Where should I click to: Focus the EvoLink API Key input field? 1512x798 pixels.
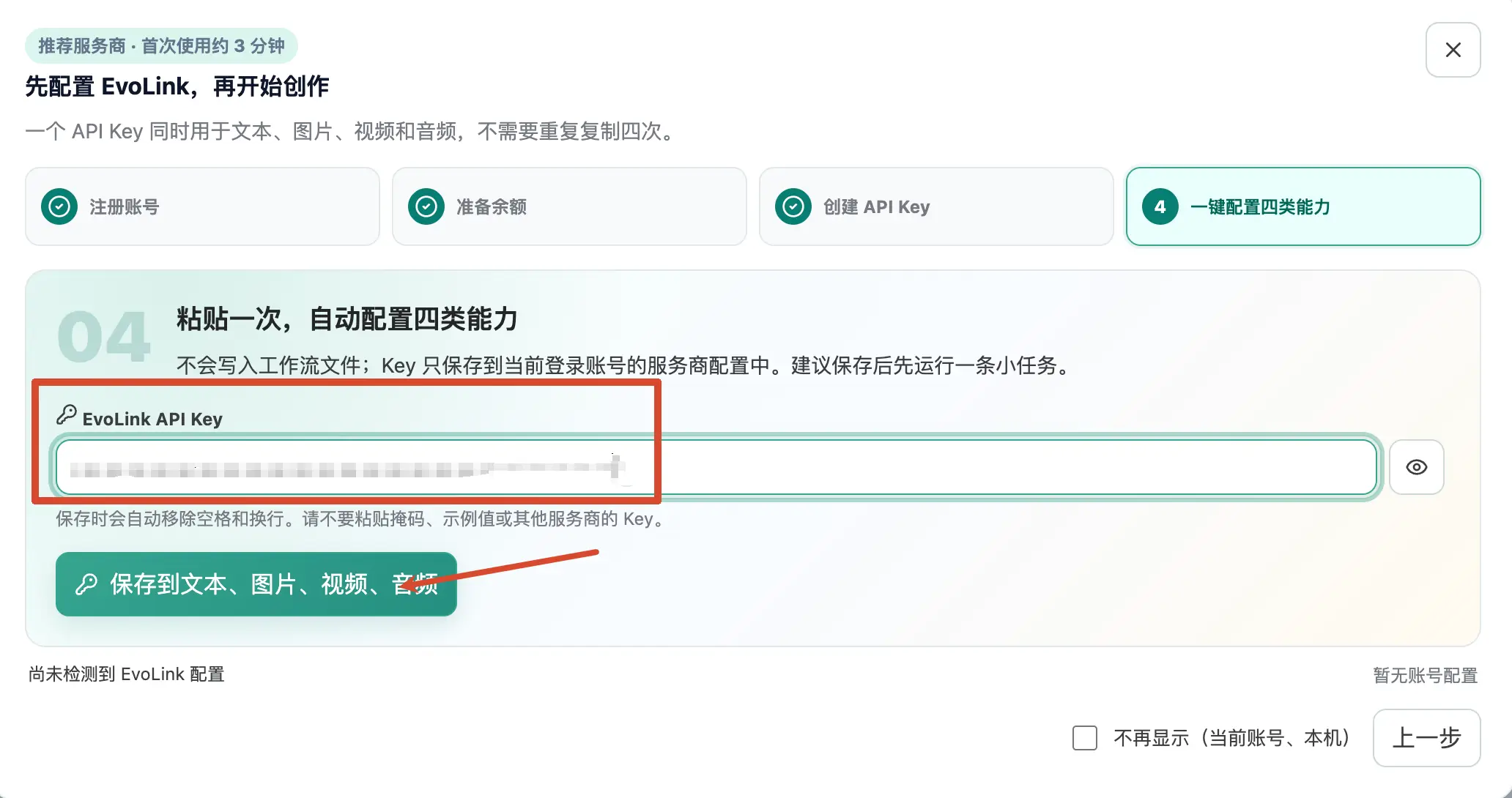[716, 467]
